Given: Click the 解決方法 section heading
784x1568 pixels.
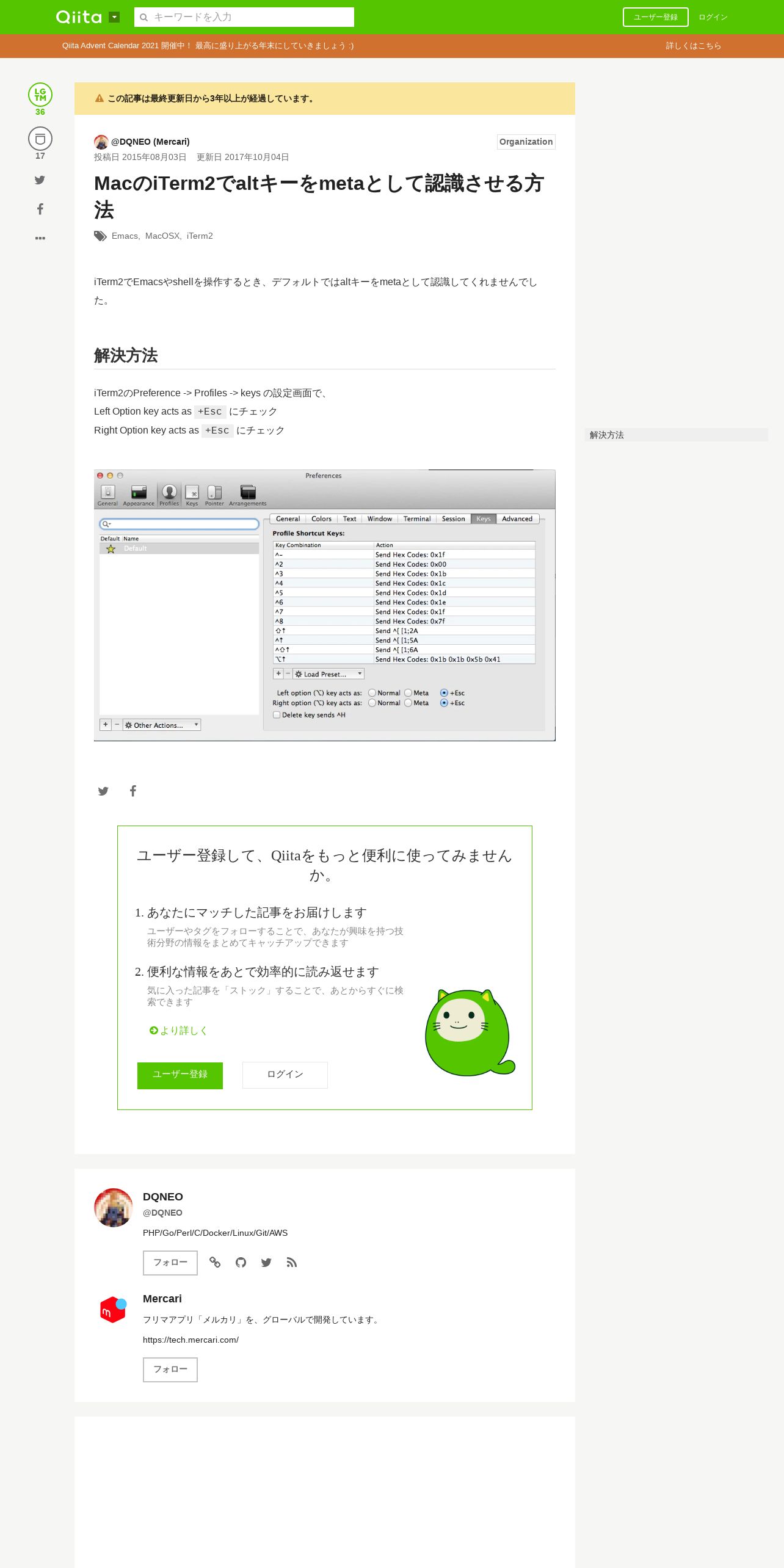Looking at the screenshot, I should point(126,355).
